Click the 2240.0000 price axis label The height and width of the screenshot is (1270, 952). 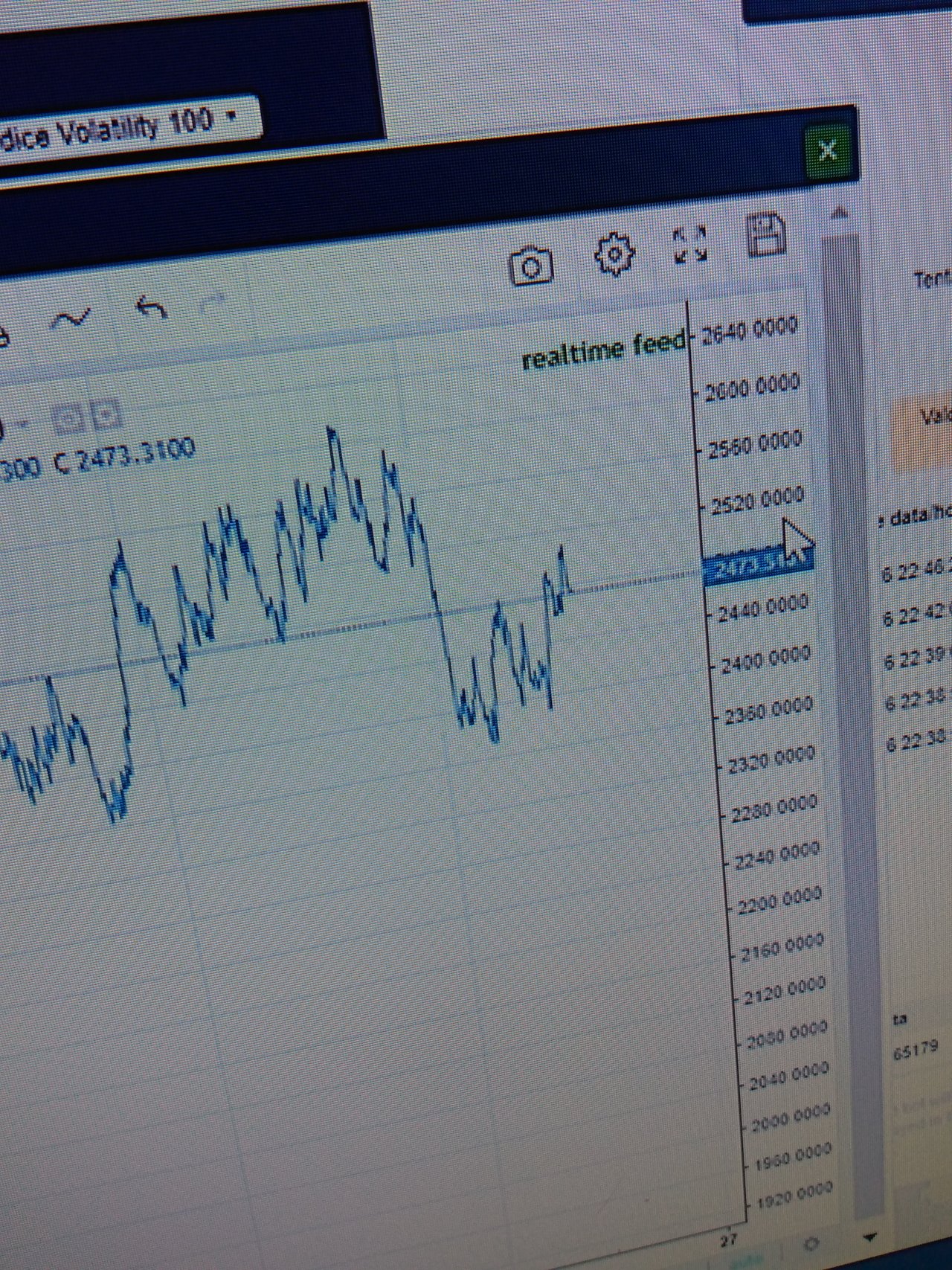pos(777,855)
